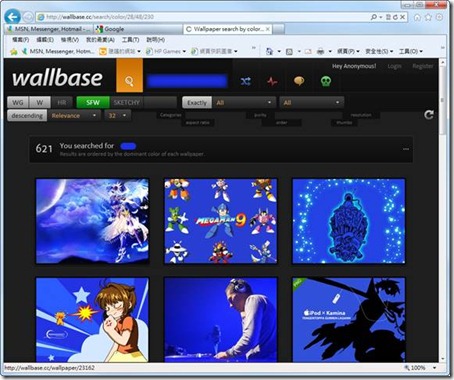Click the Register link
This screenshot has height=380, width=454.
click(x=423, y=66)
